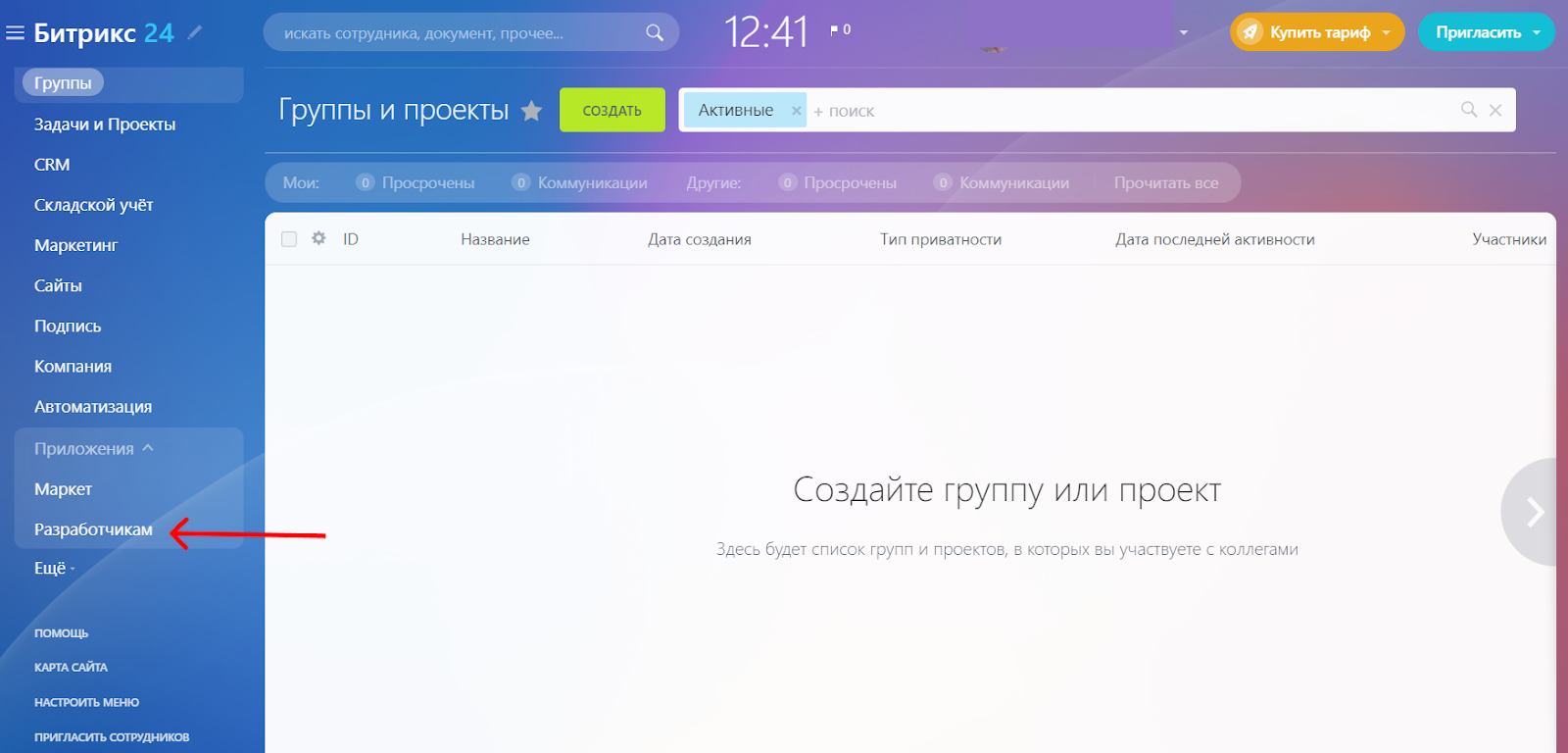Clear the filter with the X icon
1568x753 pixels.
click(x=1495, y=110)
